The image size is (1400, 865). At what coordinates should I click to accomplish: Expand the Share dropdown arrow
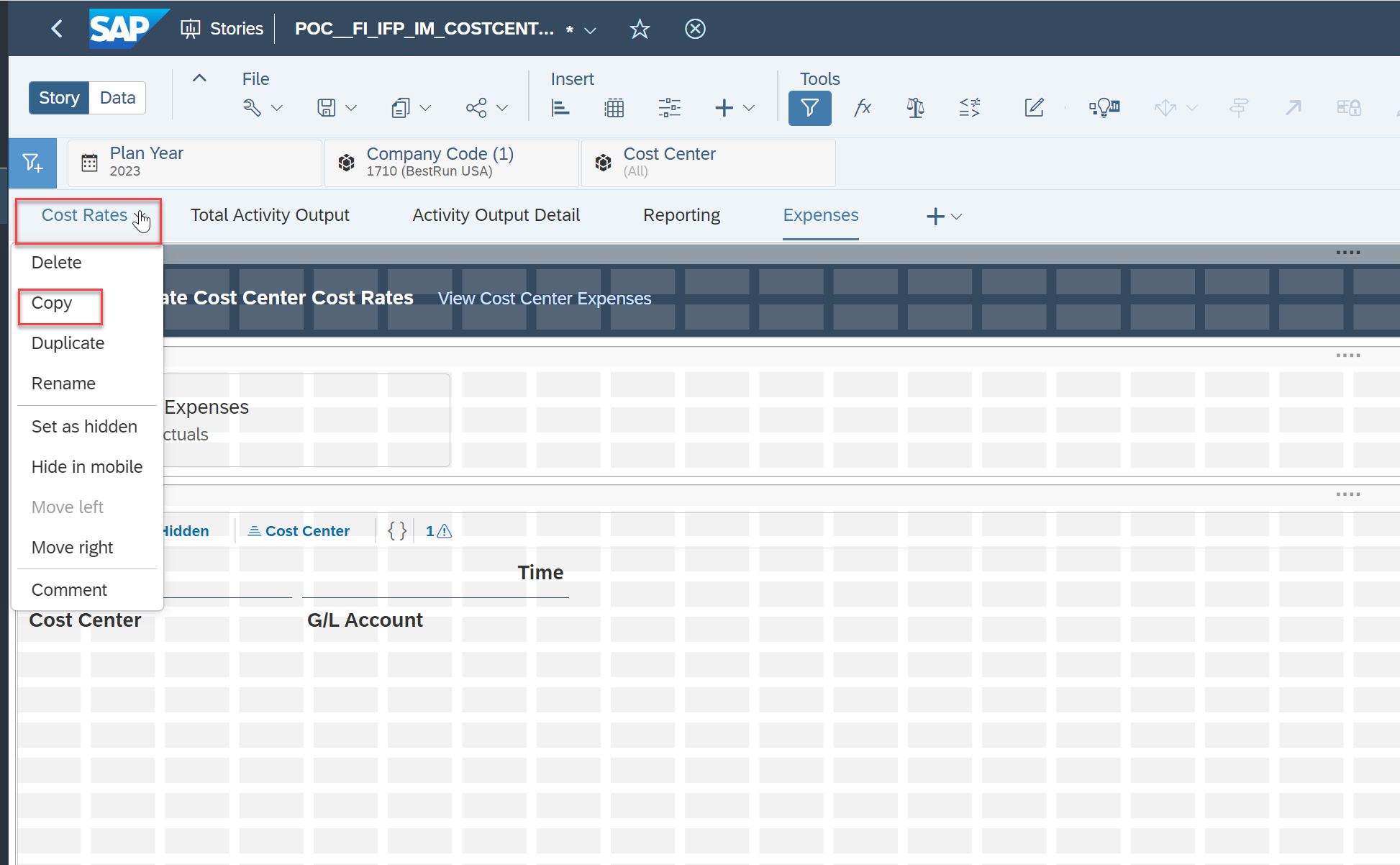coord(502,108)
